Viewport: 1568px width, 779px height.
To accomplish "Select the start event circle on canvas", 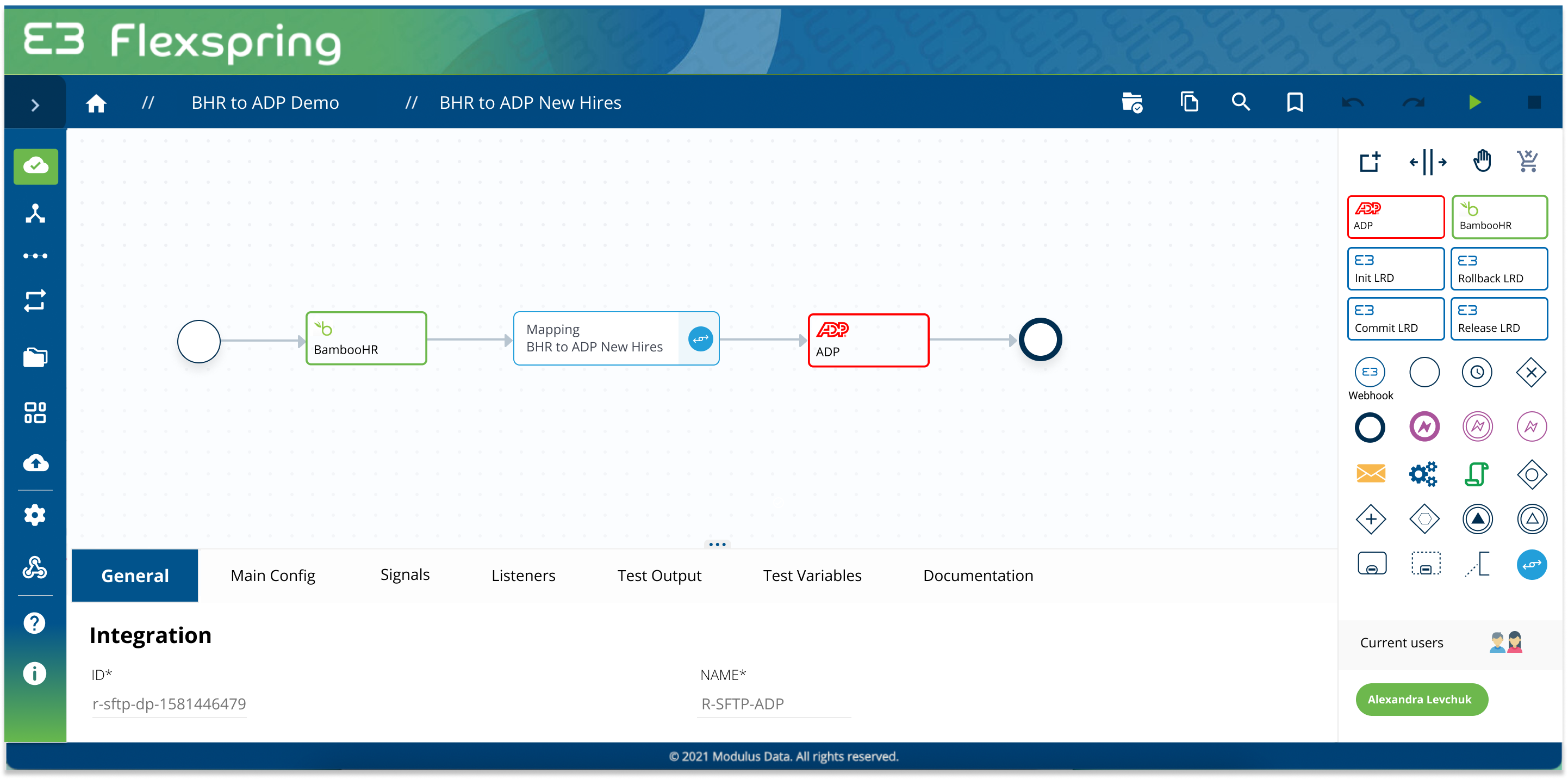I will [198, 342].
